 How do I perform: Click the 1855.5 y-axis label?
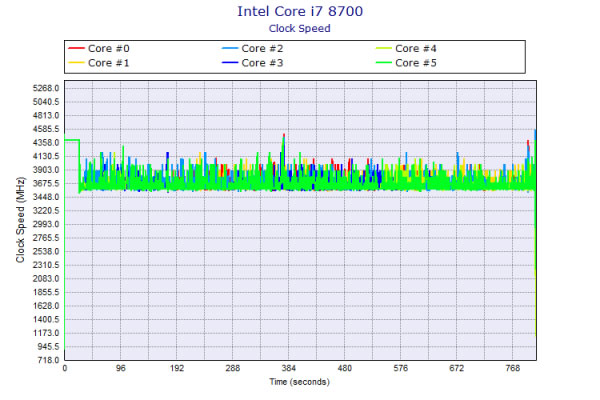(x=46, y=292)
